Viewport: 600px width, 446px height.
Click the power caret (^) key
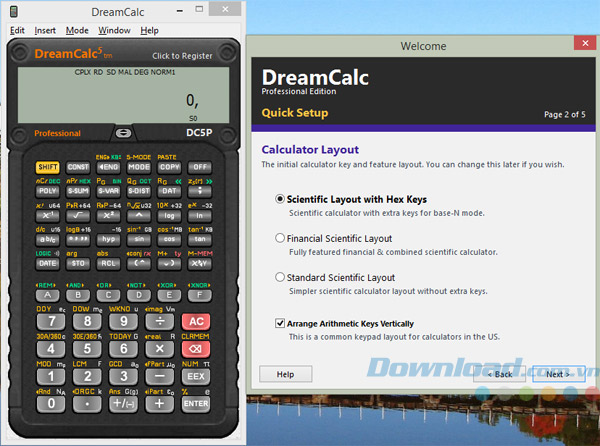(139, 216)
